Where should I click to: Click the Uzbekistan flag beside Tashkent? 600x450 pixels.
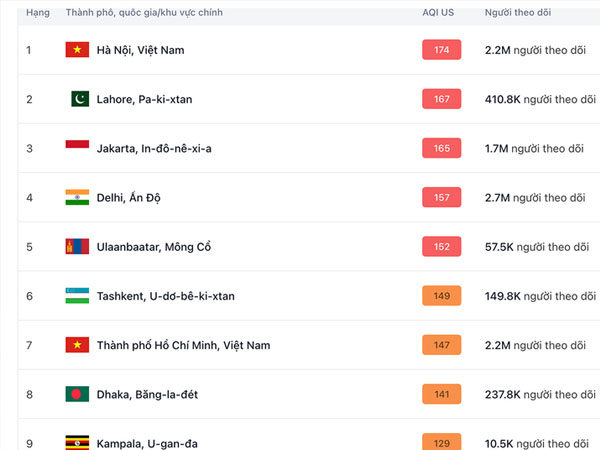point(77,296)
